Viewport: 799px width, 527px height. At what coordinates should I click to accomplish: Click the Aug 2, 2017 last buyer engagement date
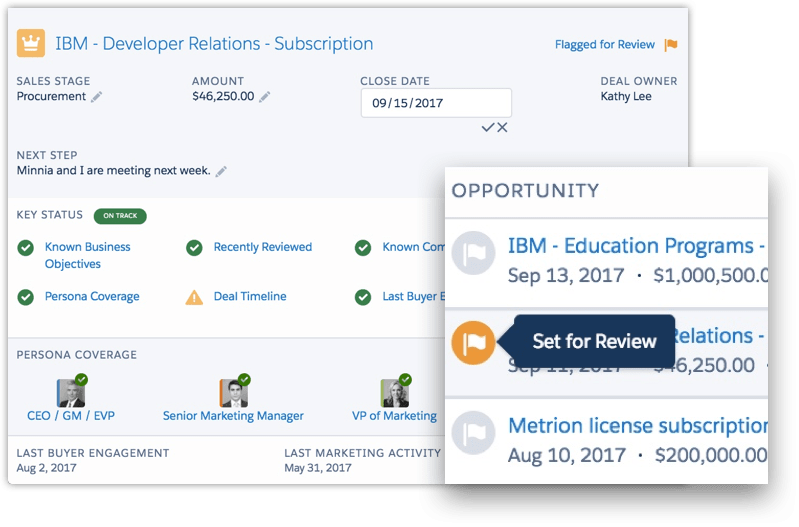click(x=46, y=468)
